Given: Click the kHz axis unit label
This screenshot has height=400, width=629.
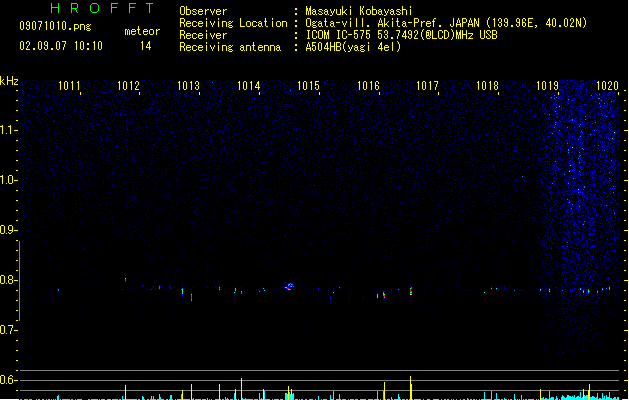Looking at the screenshot, I should (9, 81).
